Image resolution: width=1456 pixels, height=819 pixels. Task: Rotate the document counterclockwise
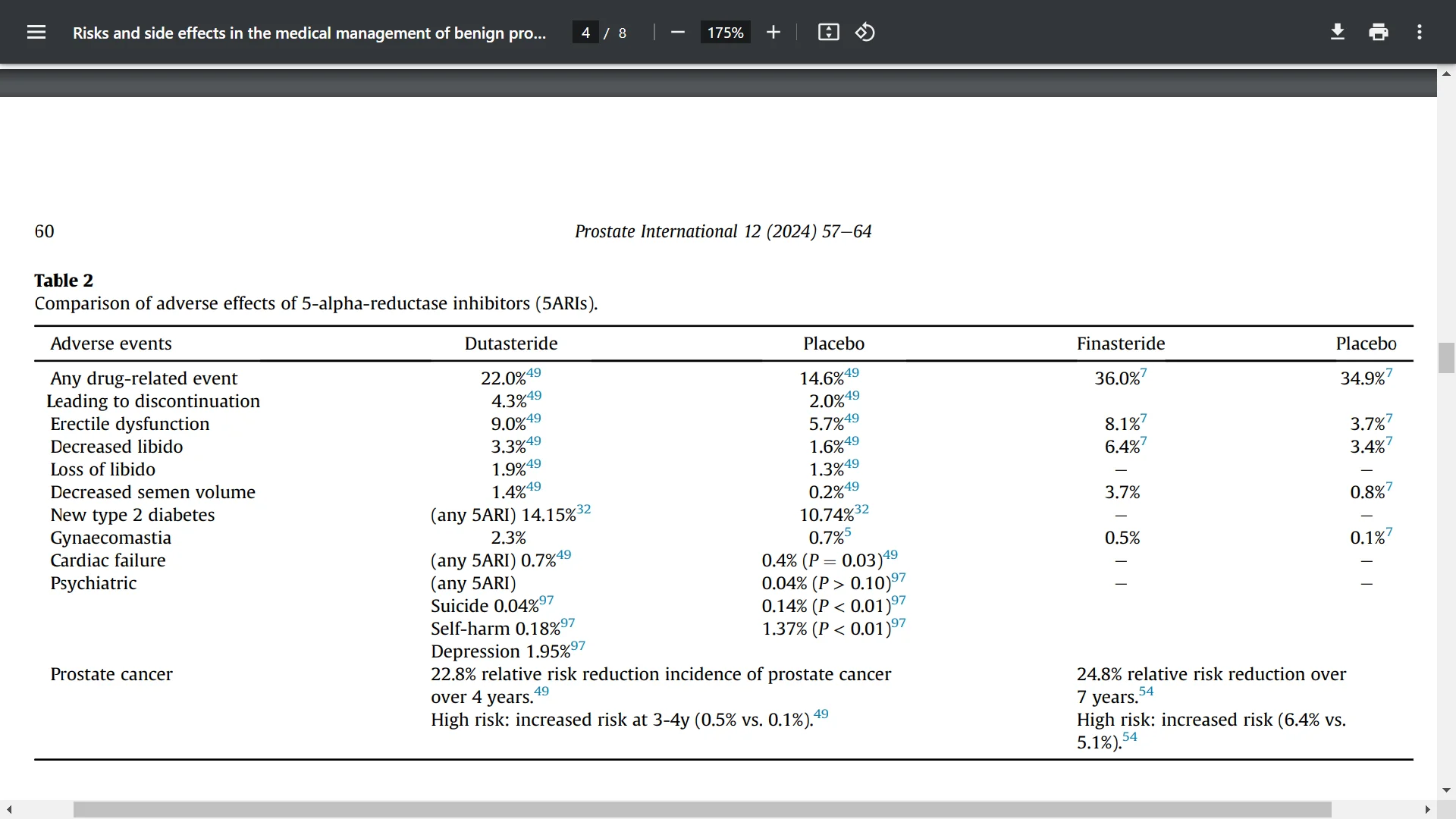coord(865,33)
